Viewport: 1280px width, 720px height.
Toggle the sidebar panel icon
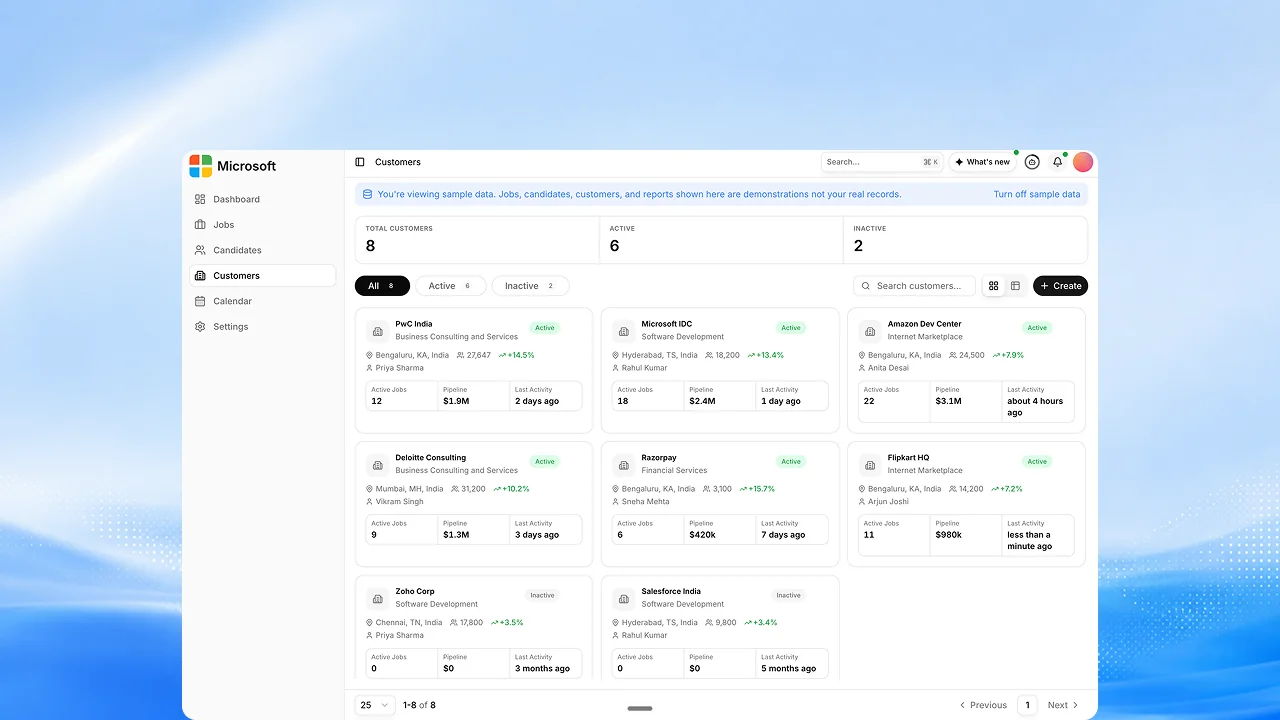[x=360, y=162]
